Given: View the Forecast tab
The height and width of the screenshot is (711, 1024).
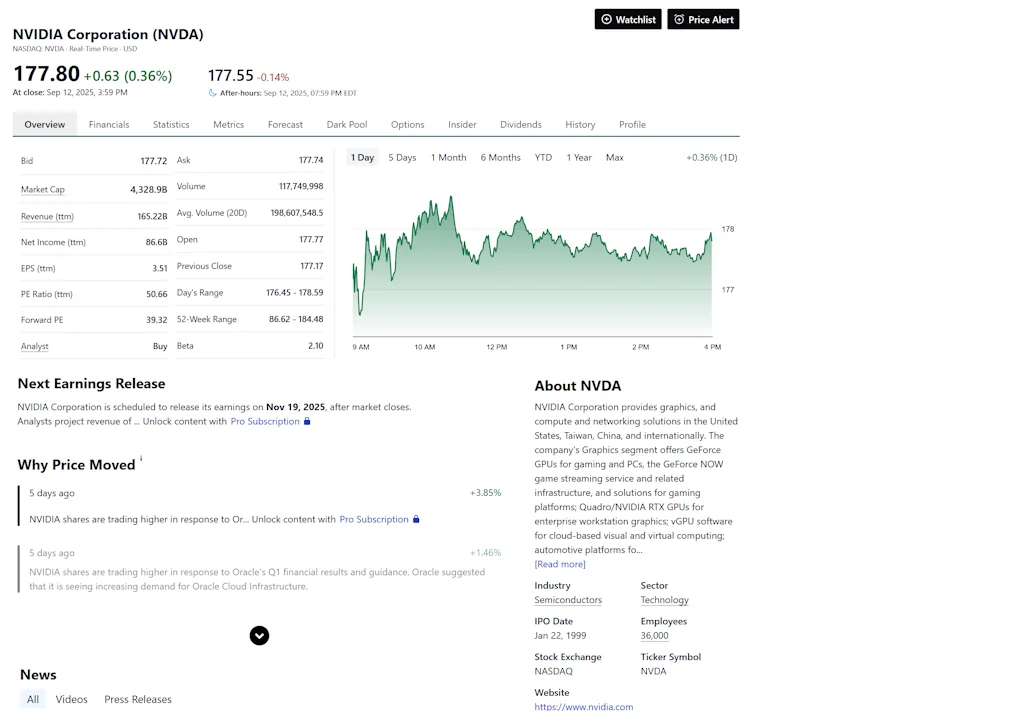Looking at the screenshot, I should [x=285, y=124].
